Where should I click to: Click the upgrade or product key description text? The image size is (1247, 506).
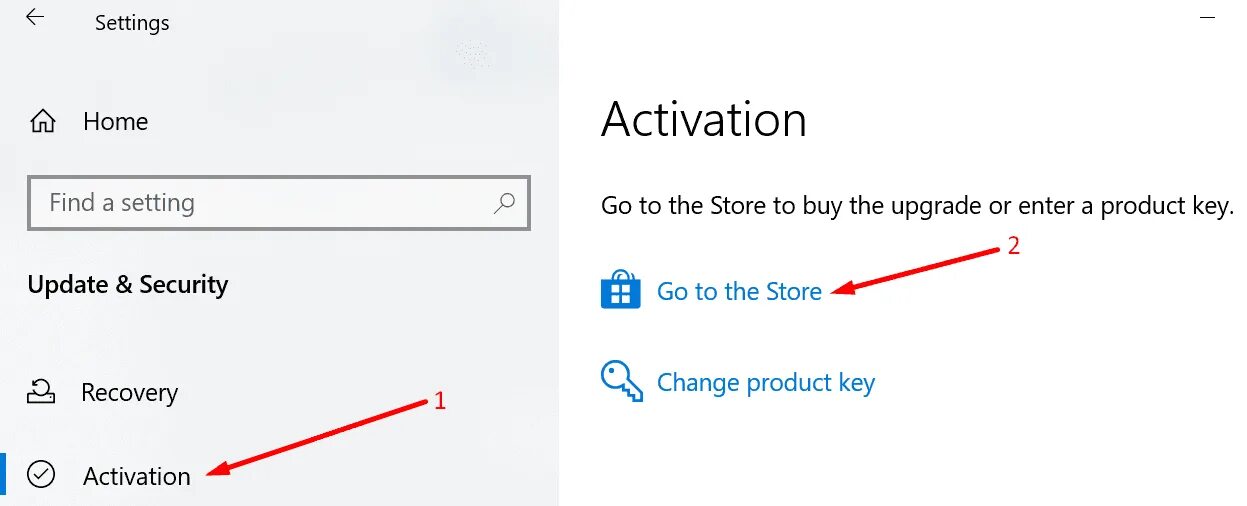918,207
